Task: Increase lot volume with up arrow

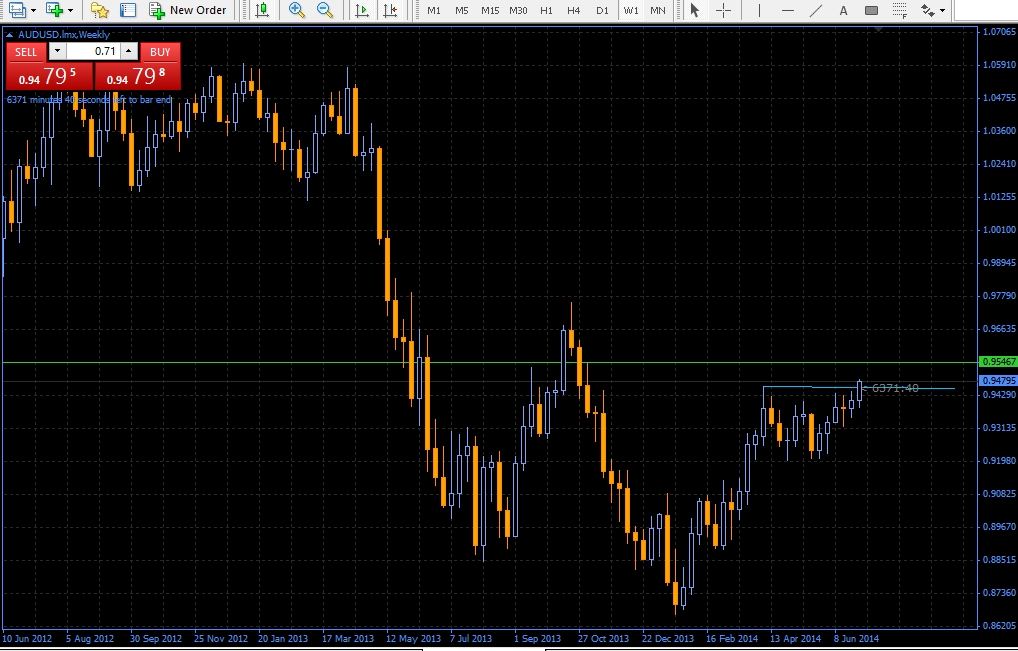Action: tap(128, 51)
